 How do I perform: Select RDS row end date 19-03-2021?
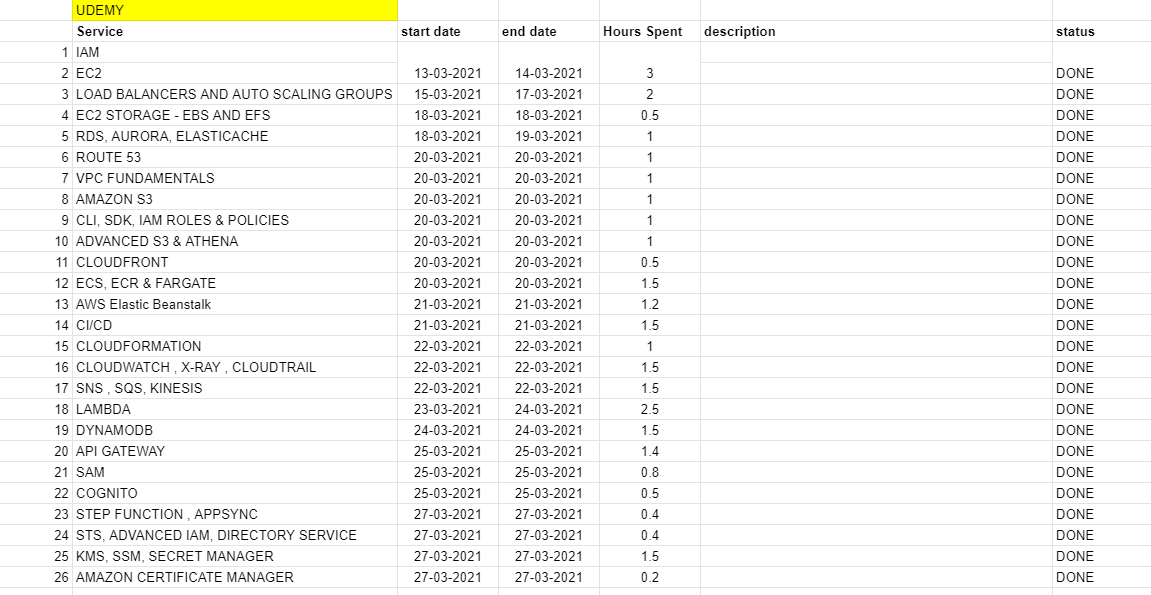point(549,136)
